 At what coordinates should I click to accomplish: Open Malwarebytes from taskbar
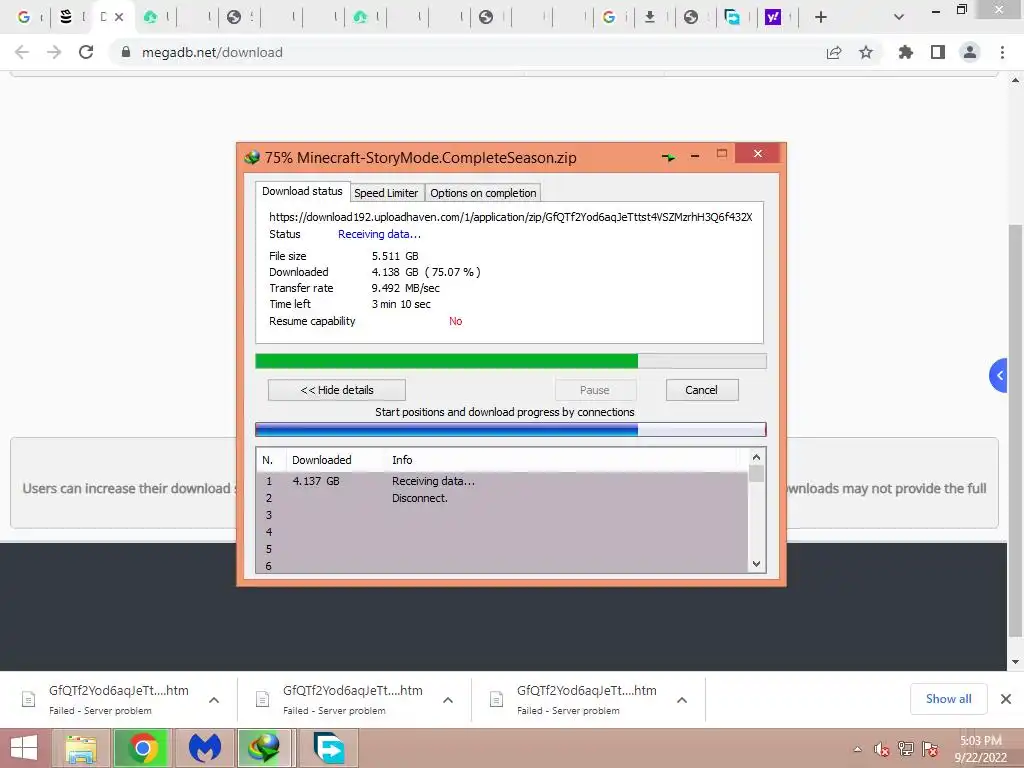tap(204, 748)
